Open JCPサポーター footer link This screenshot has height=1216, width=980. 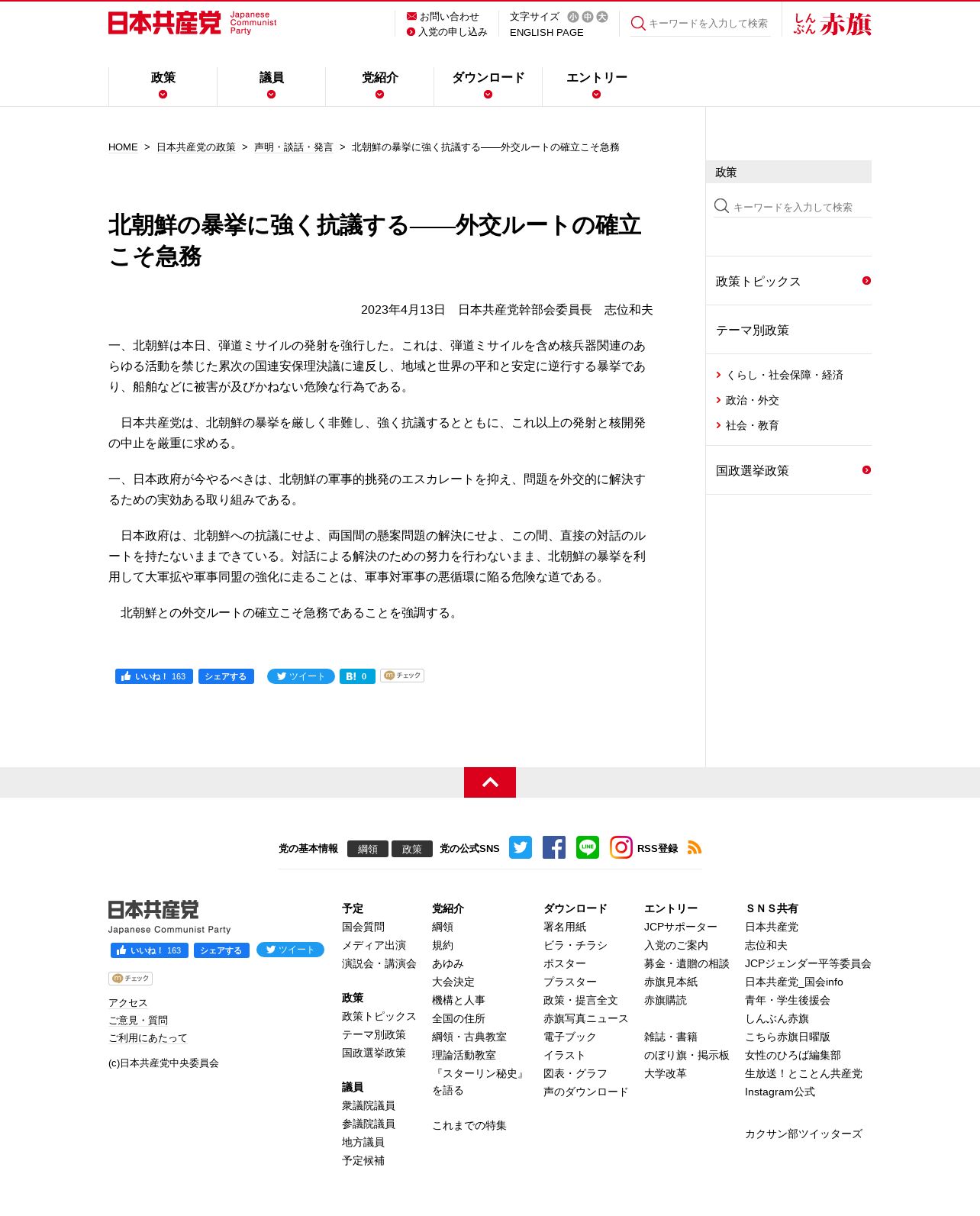pos(681,927)
